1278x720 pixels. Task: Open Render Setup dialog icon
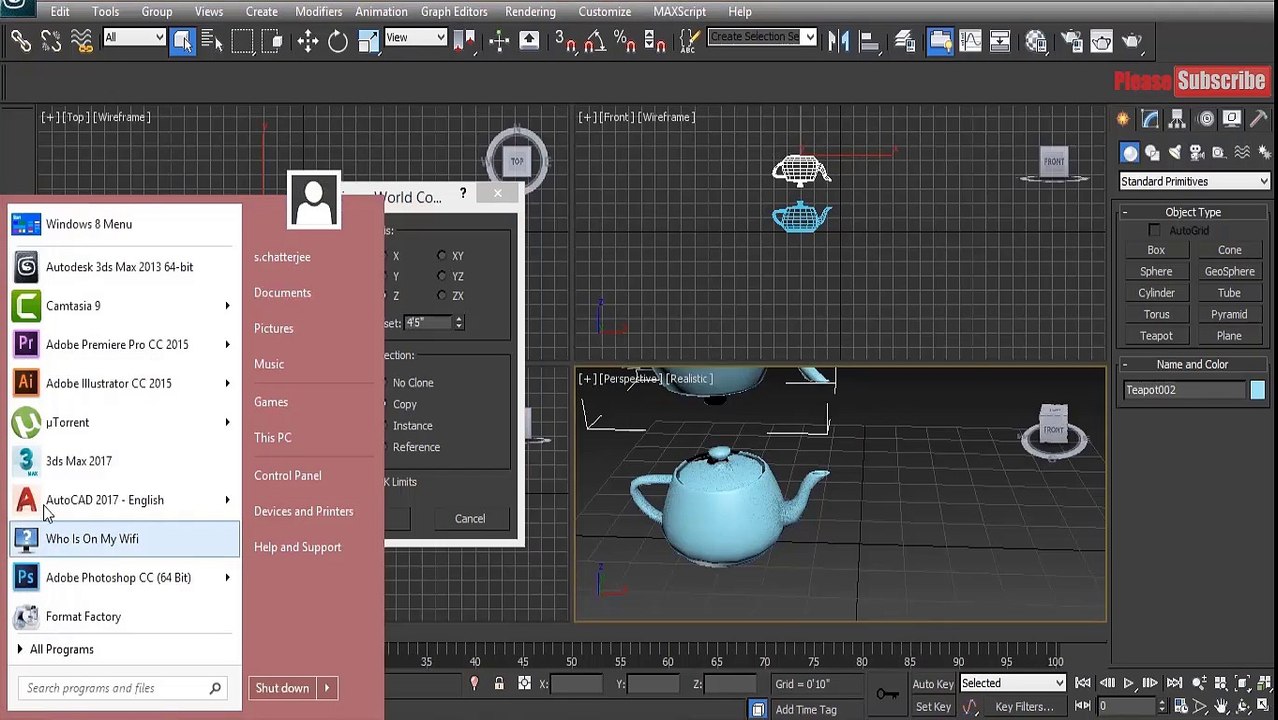point(1071,41)
